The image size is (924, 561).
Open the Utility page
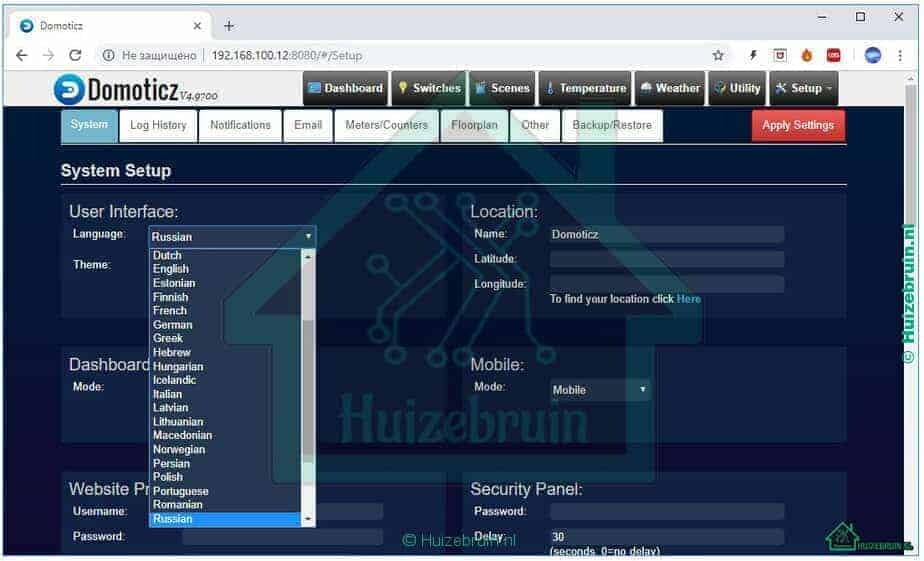pos(737,88)
